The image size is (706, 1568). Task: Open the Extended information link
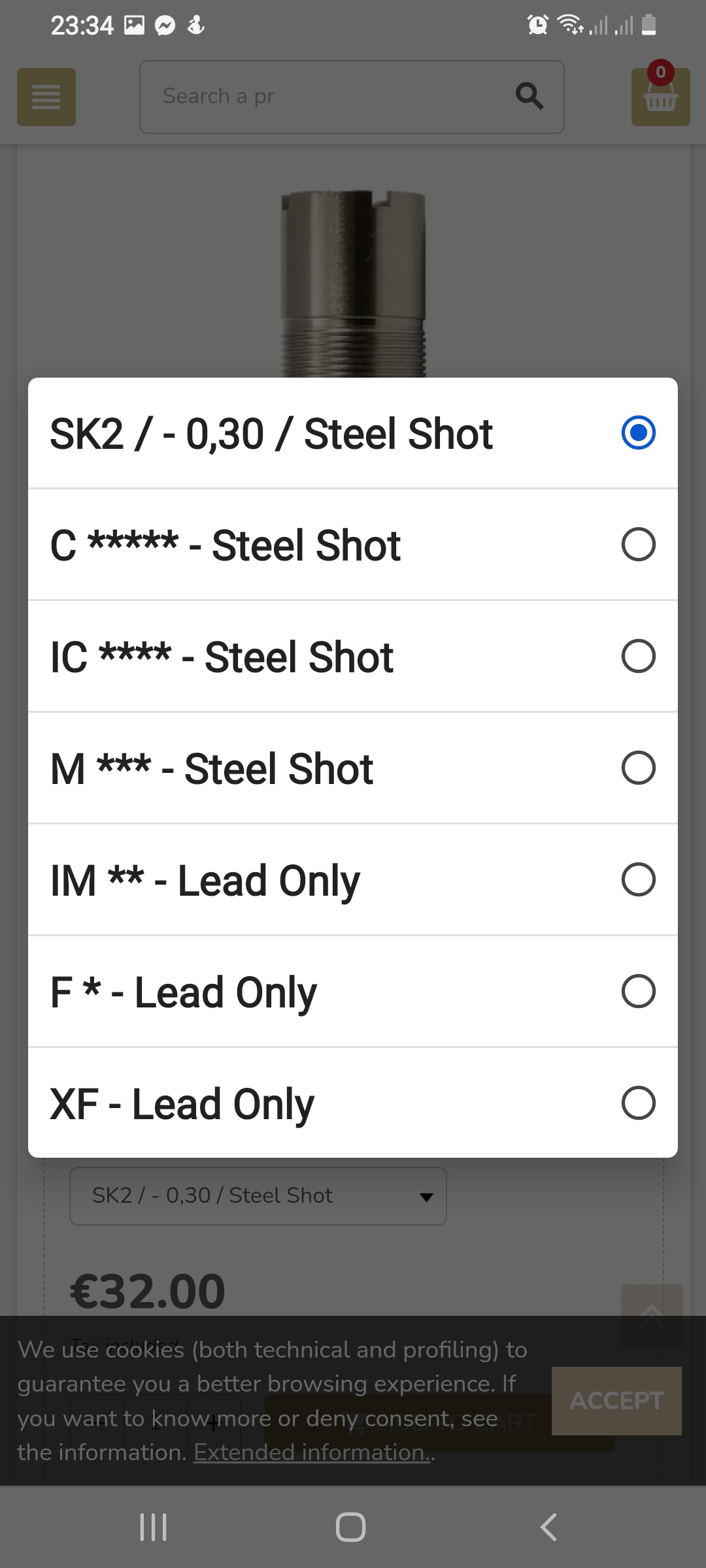pos(312,1452)
